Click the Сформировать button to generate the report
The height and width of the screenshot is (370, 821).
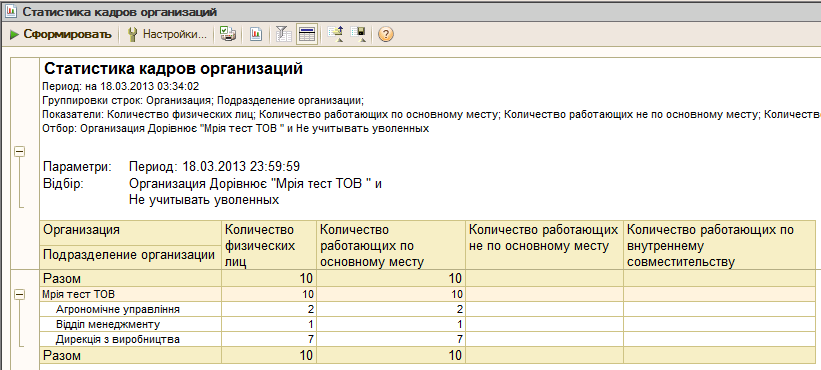tap(61, 35)
